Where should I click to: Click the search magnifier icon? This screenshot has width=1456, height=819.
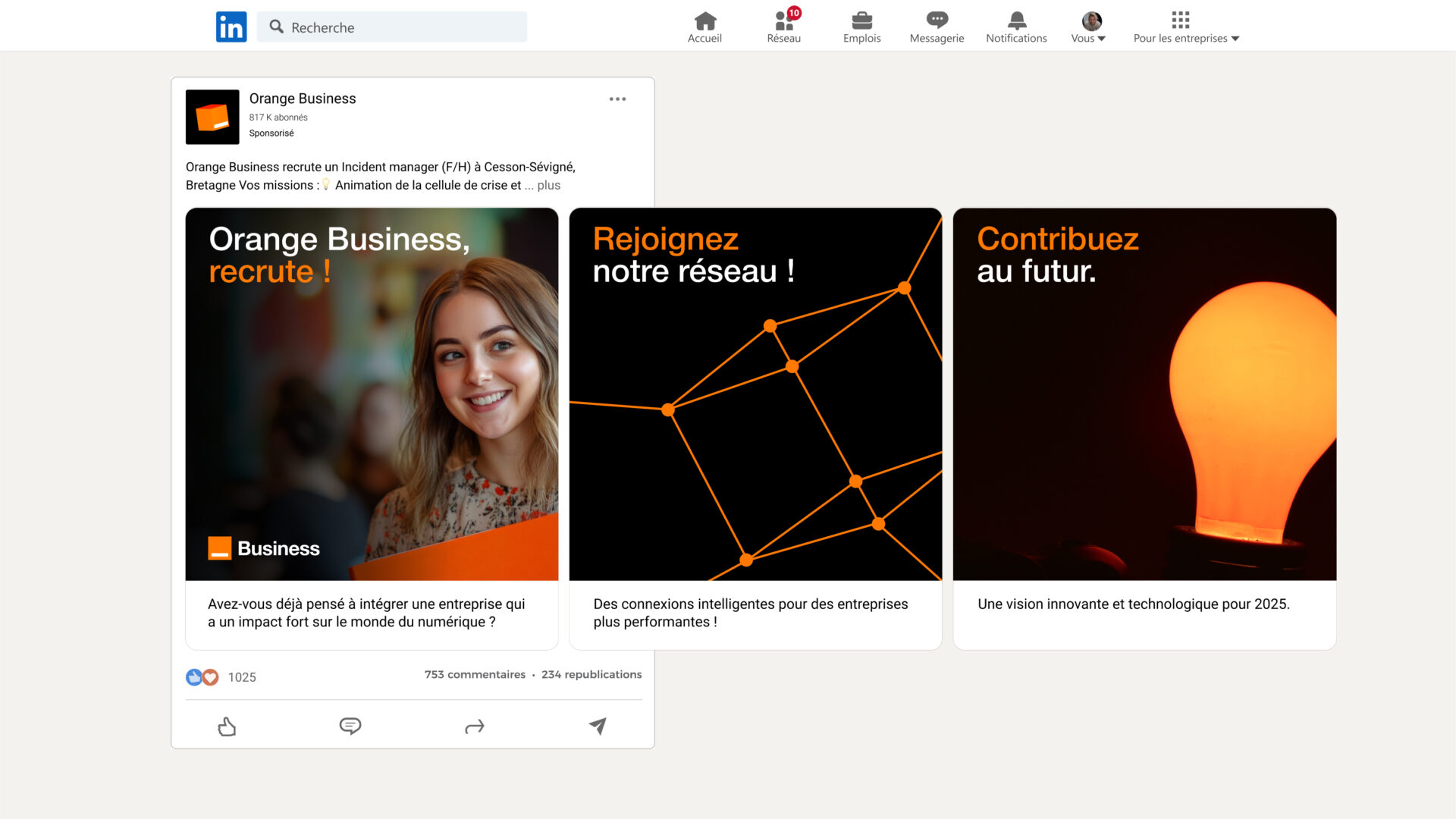277,27
